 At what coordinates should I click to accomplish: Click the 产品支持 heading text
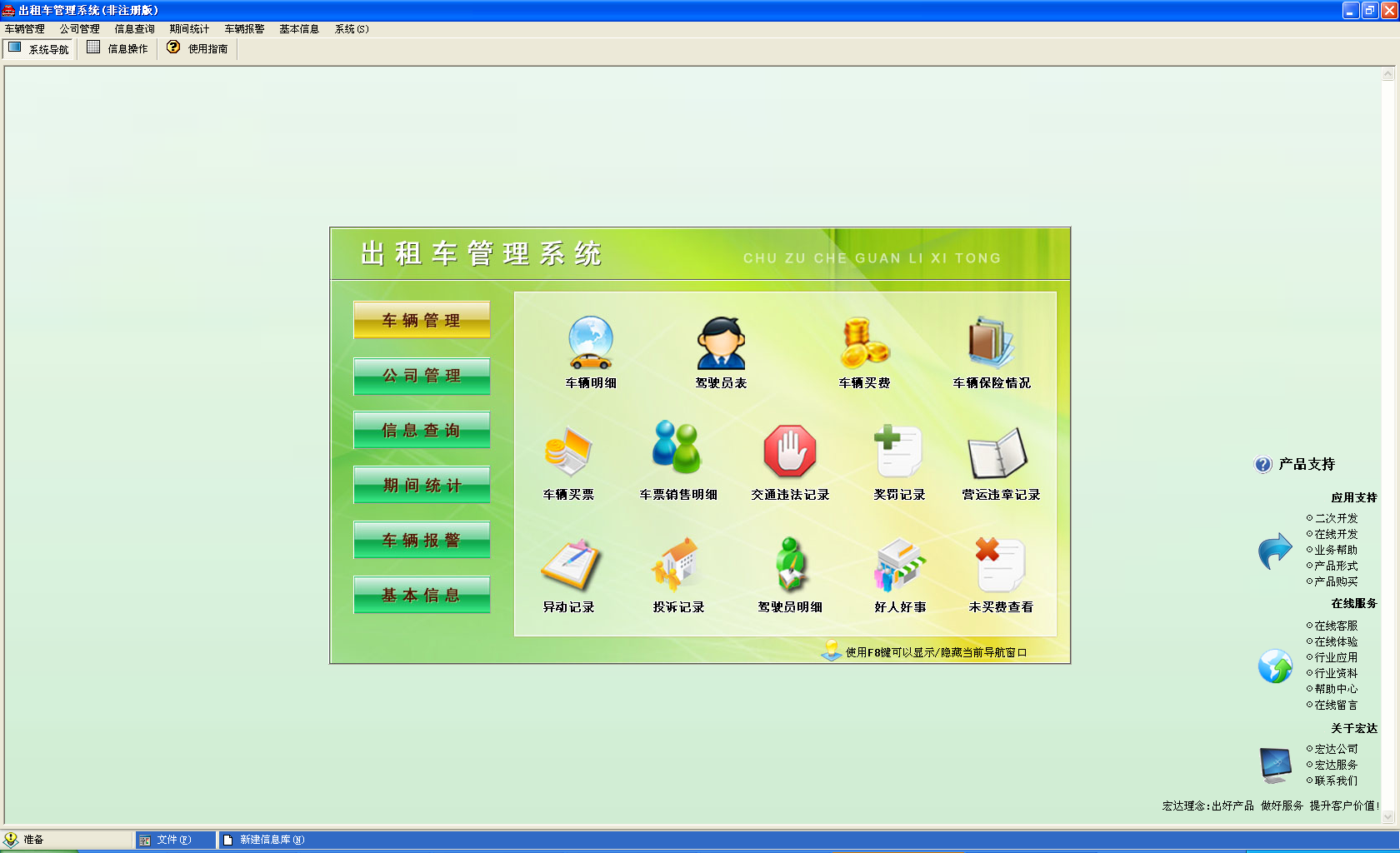[x=1307, y=465]
